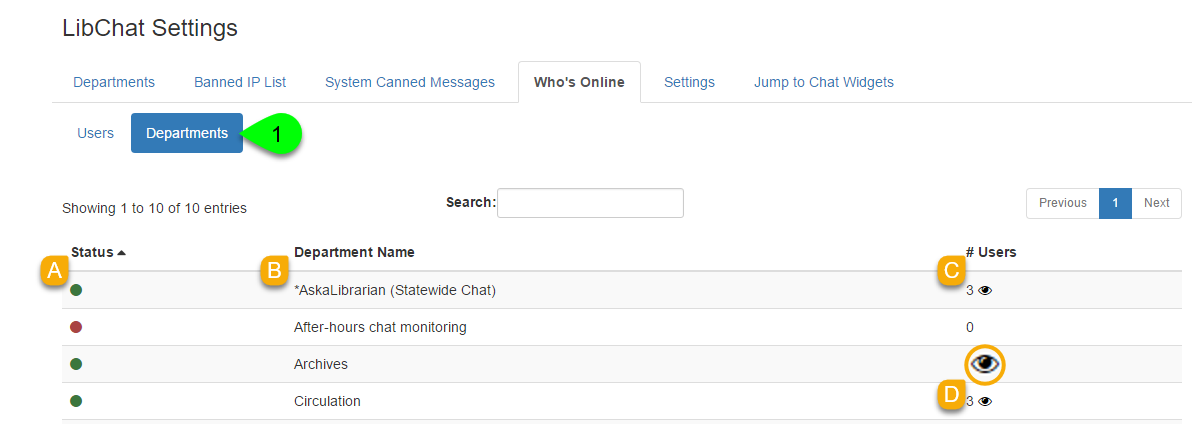The height and width of the screenshot is (424, 1199).
Task: Click the eye icon in Archives row
Action: 985,364
